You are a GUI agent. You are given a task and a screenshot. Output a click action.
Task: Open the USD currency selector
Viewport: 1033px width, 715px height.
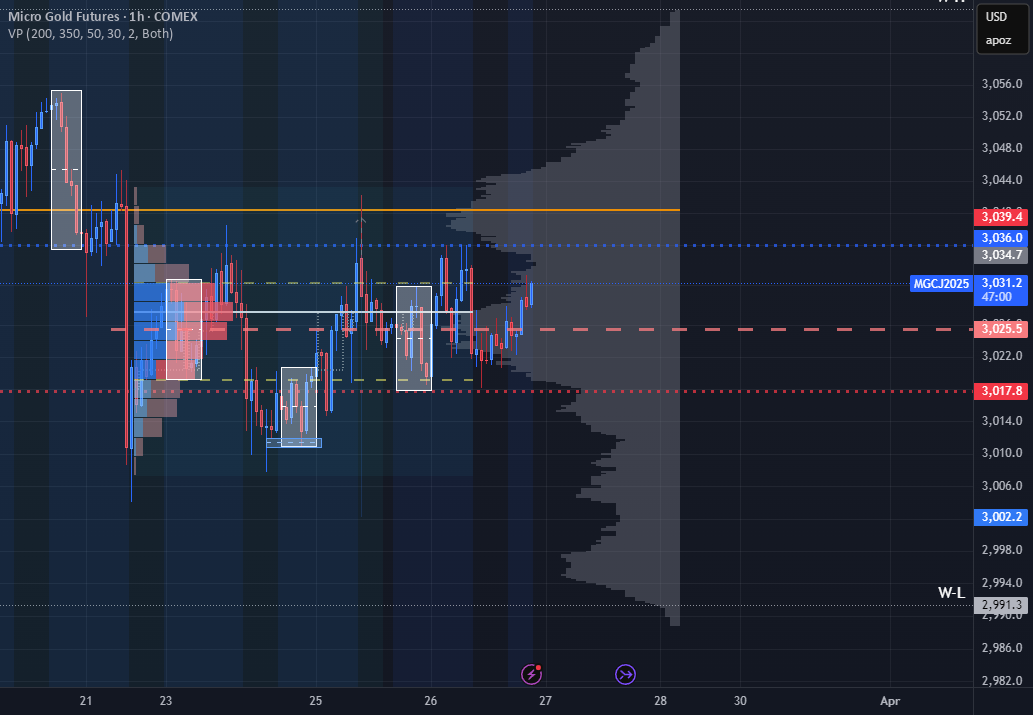coord(996,17)
